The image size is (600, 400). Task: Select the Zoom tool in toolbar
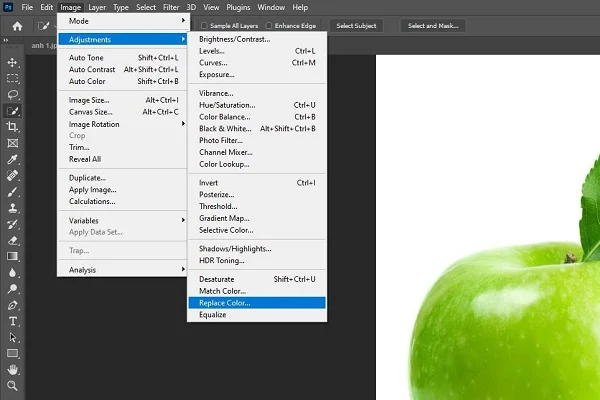[14, 385]
